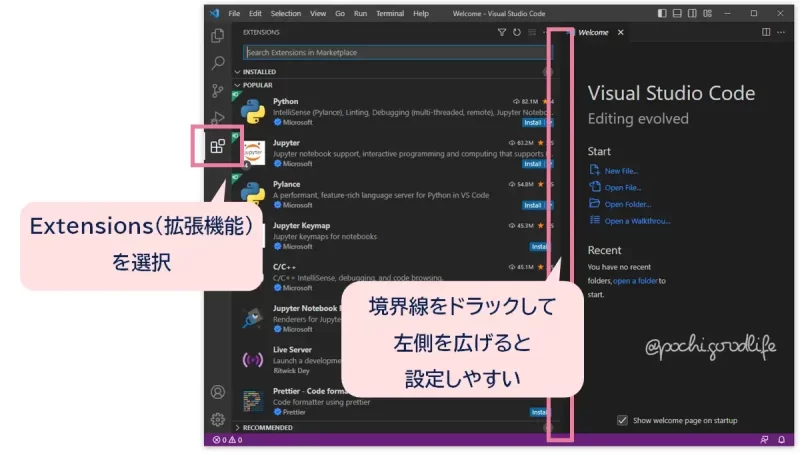Open the Search view in activity bar
The image size is (810, 455).
[x=217, y=63]
